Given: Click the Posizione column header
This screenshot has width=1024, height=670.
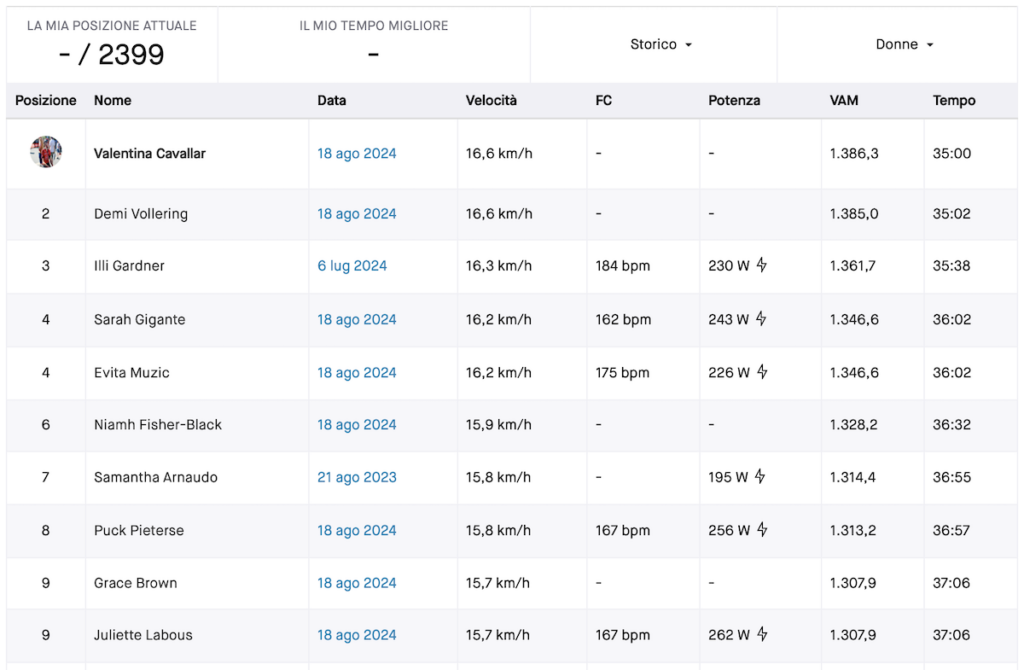Looking at the screenshot, I should point(46,101).
